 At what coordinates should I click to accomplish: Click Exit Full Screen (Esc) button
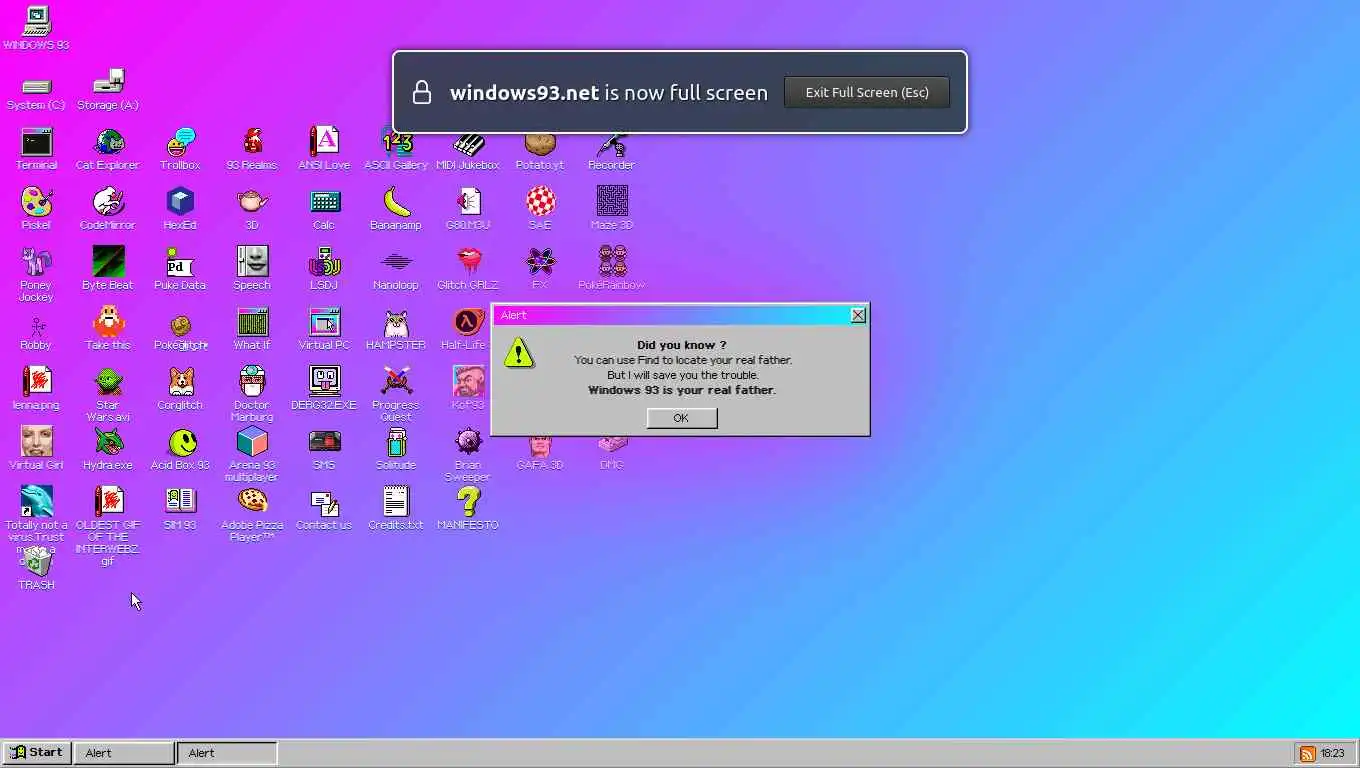867,92
